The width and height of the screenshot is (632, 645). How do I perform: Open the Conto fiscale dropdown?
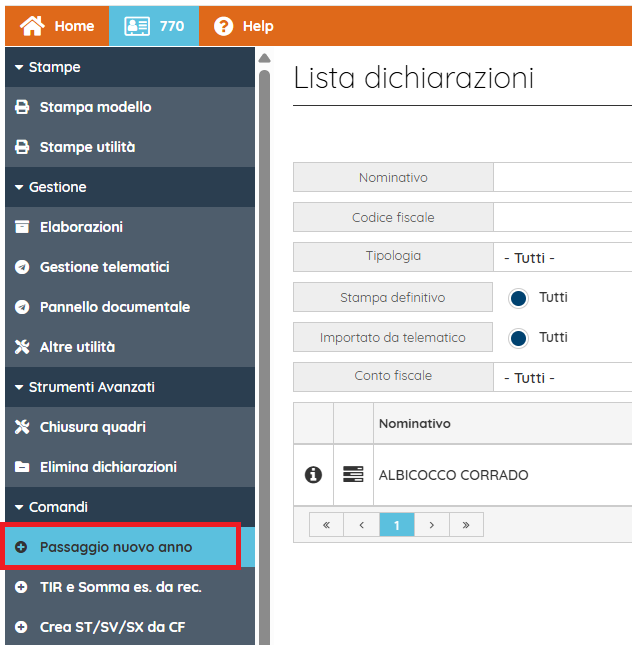[x=565, y=378]
